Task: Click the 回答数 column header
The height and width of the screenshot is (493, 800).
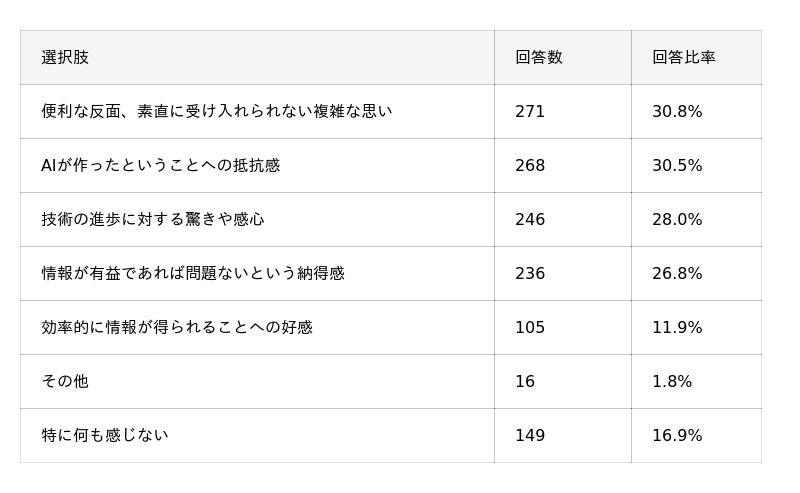Action: [539, 57]
